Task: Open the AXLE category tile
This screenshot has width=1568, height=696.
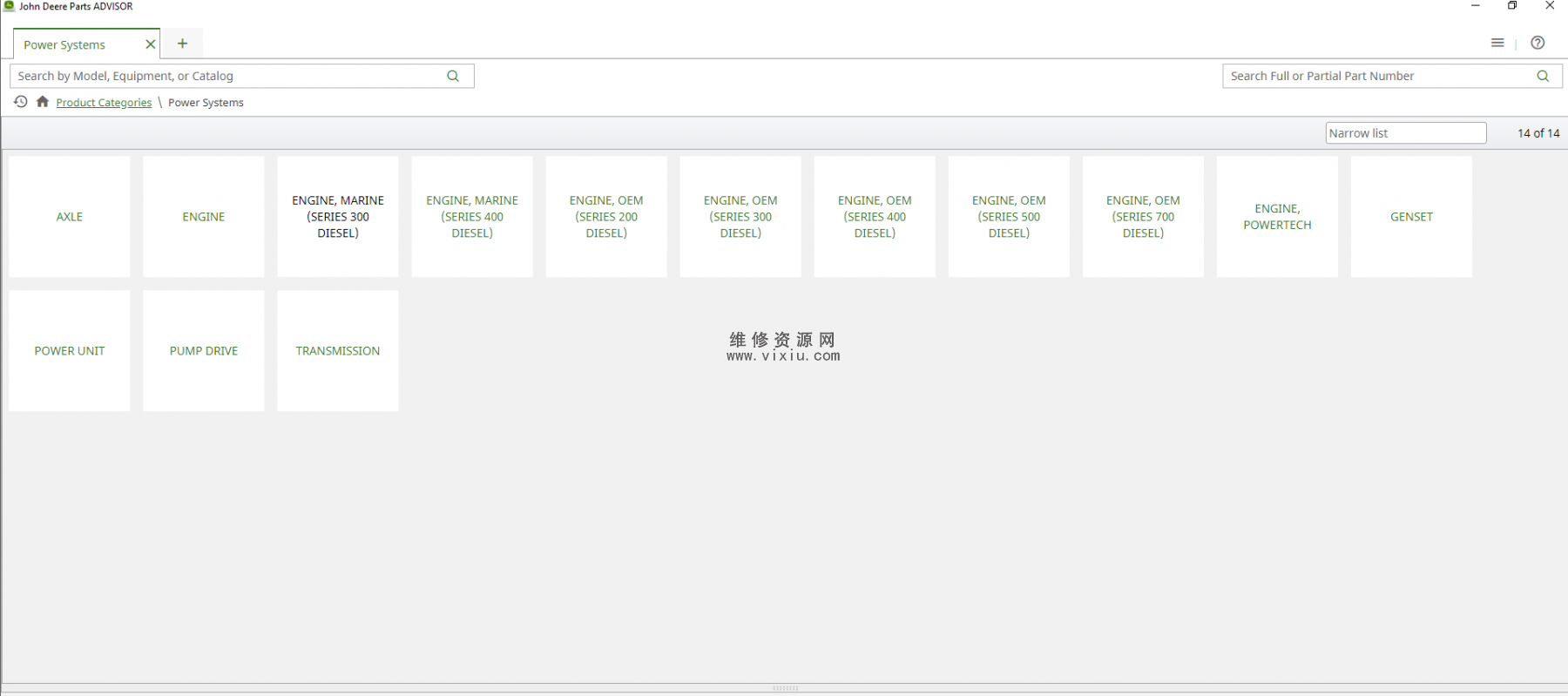Action: tap(70, 217)
